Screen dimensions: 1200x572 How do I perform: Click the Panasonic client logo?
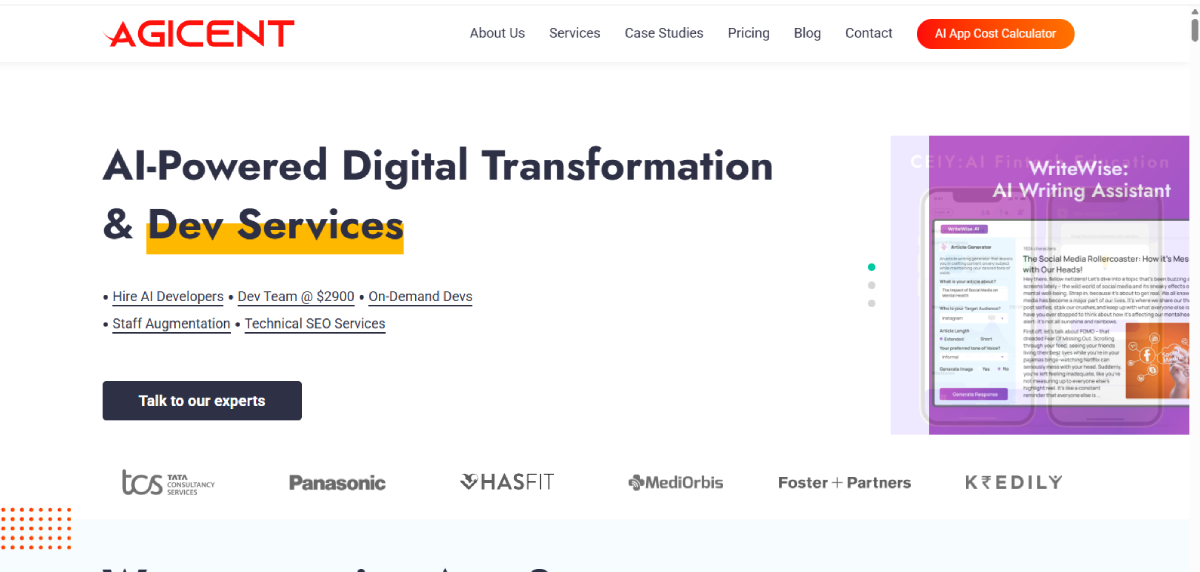tap(337, 483)
